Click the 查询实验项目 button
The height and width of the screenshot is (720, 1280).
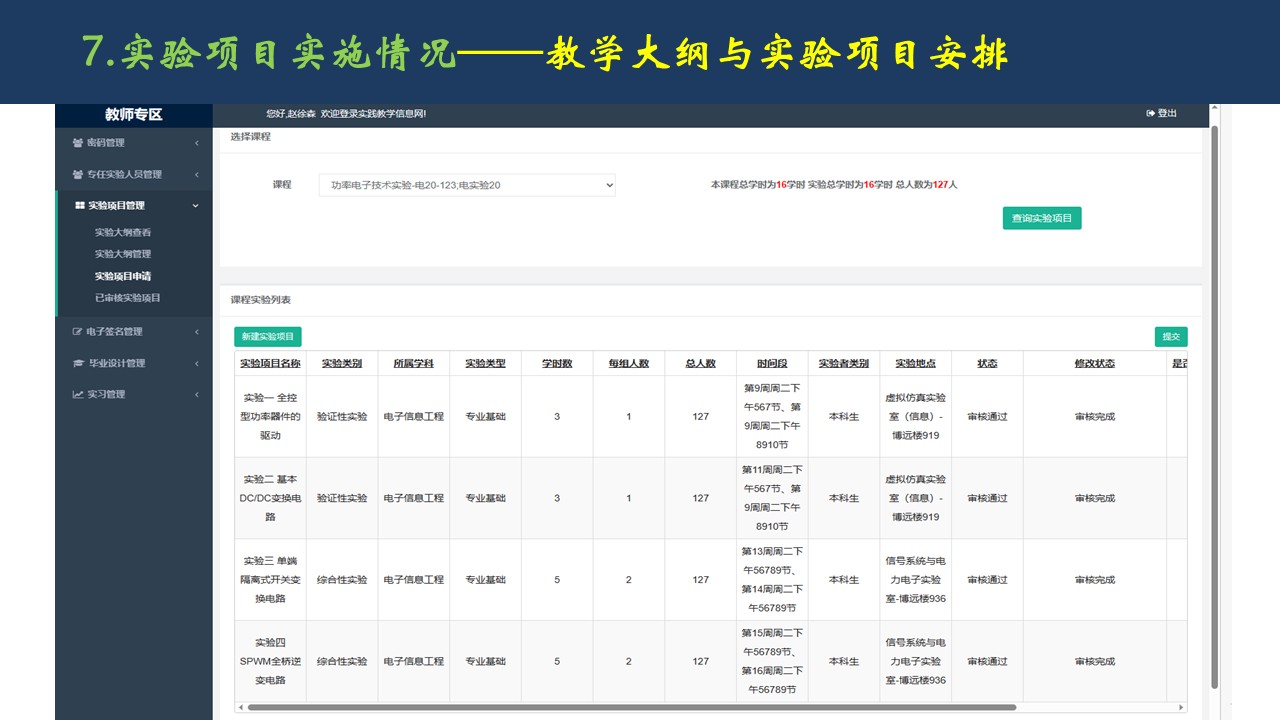click(1041, 218)
